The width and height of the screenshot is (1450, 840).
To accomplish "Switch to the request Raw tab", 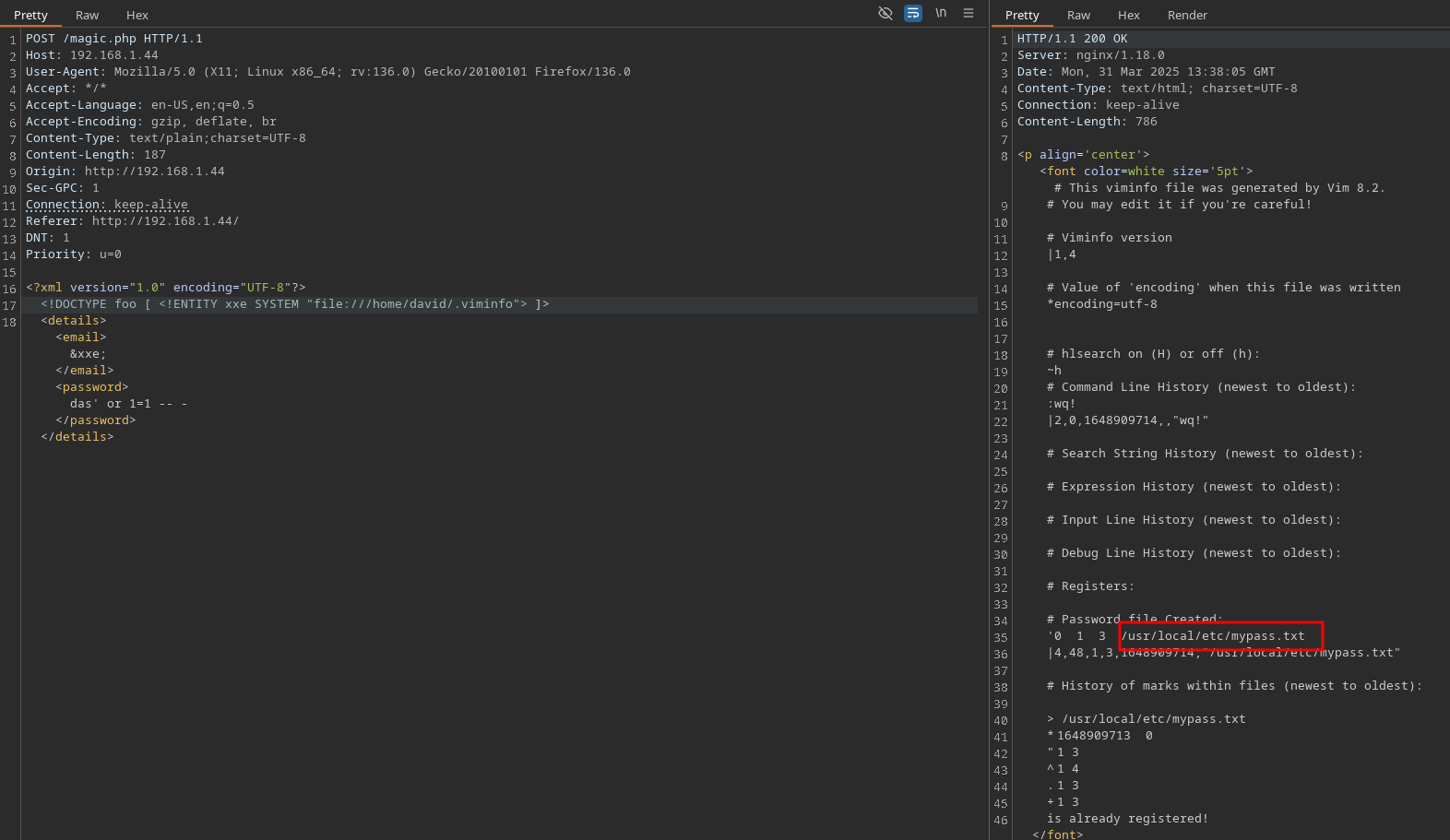I will [88, 15].
